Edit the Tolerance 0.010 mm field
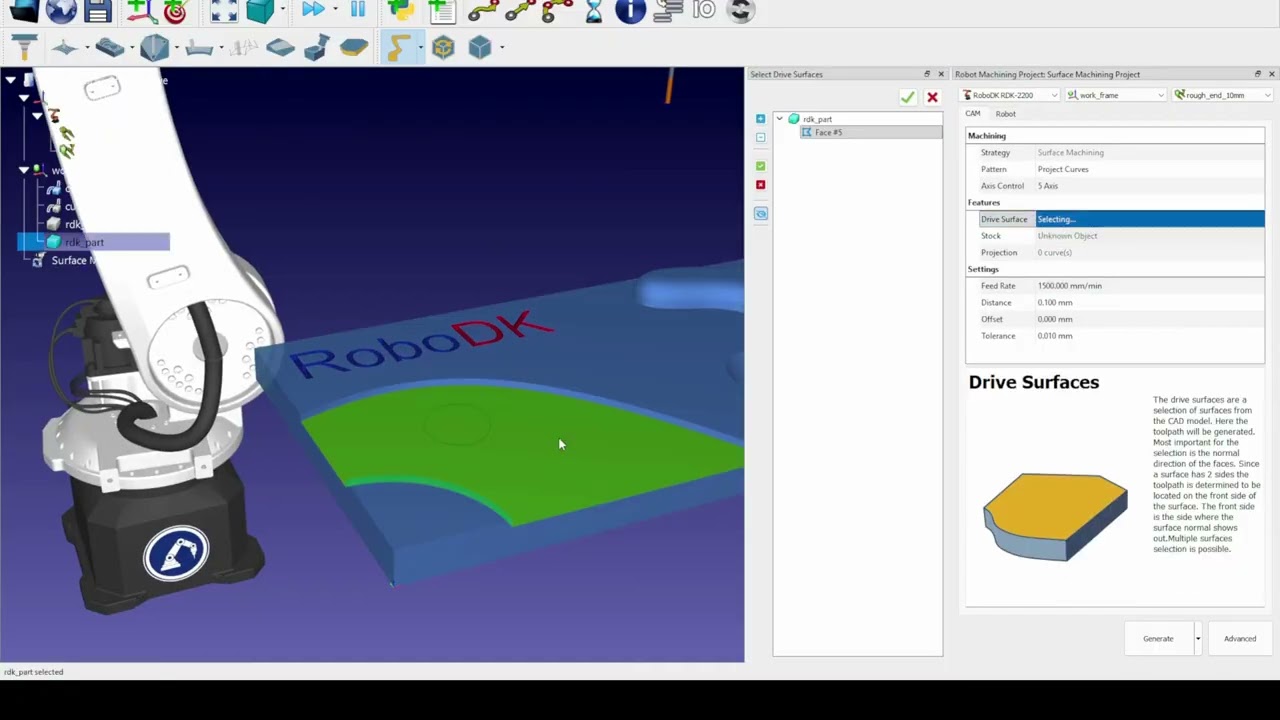The width and height of the screenshot is (1280, 720). (x=1150, y=336)
